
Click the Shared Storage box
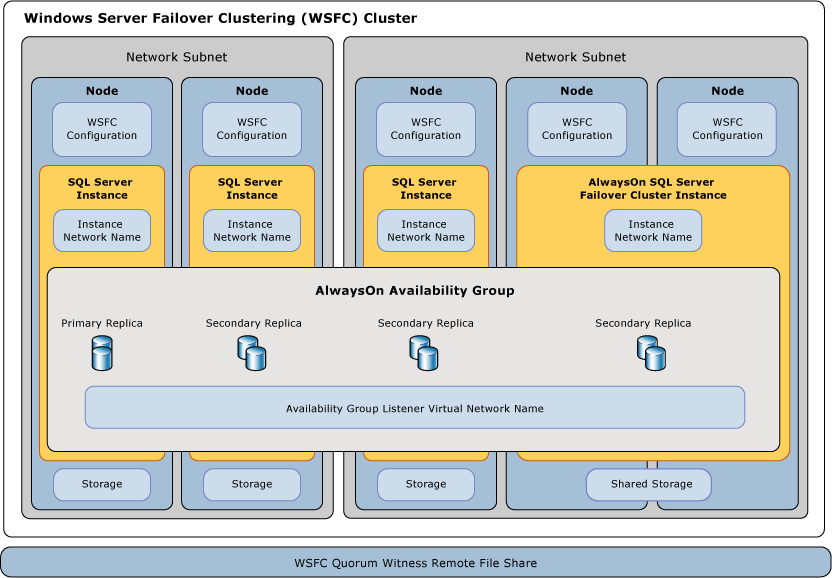coord(649,485)
